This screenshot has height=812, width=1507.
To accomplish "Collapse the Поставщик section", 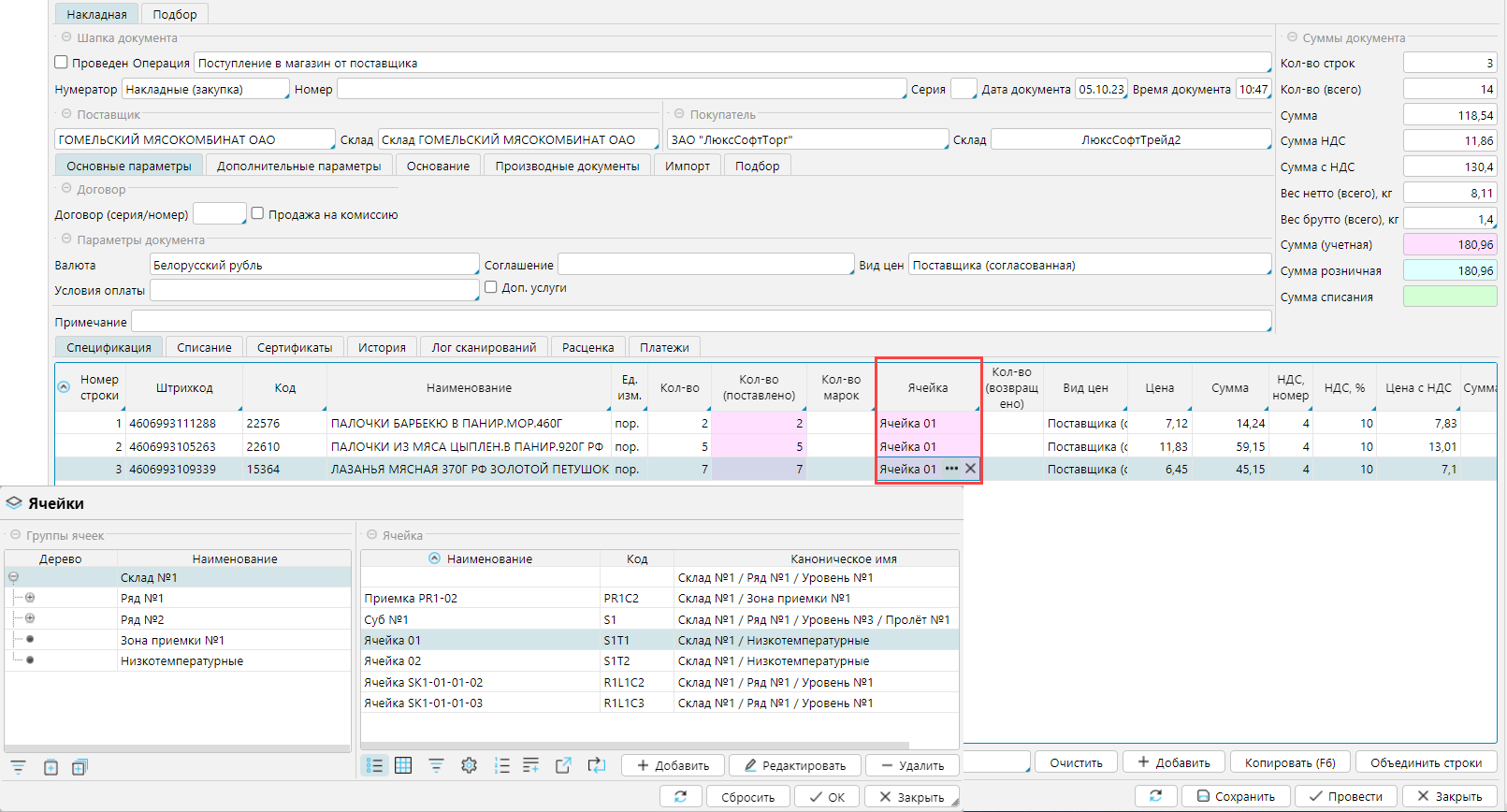I will (66, 114).
